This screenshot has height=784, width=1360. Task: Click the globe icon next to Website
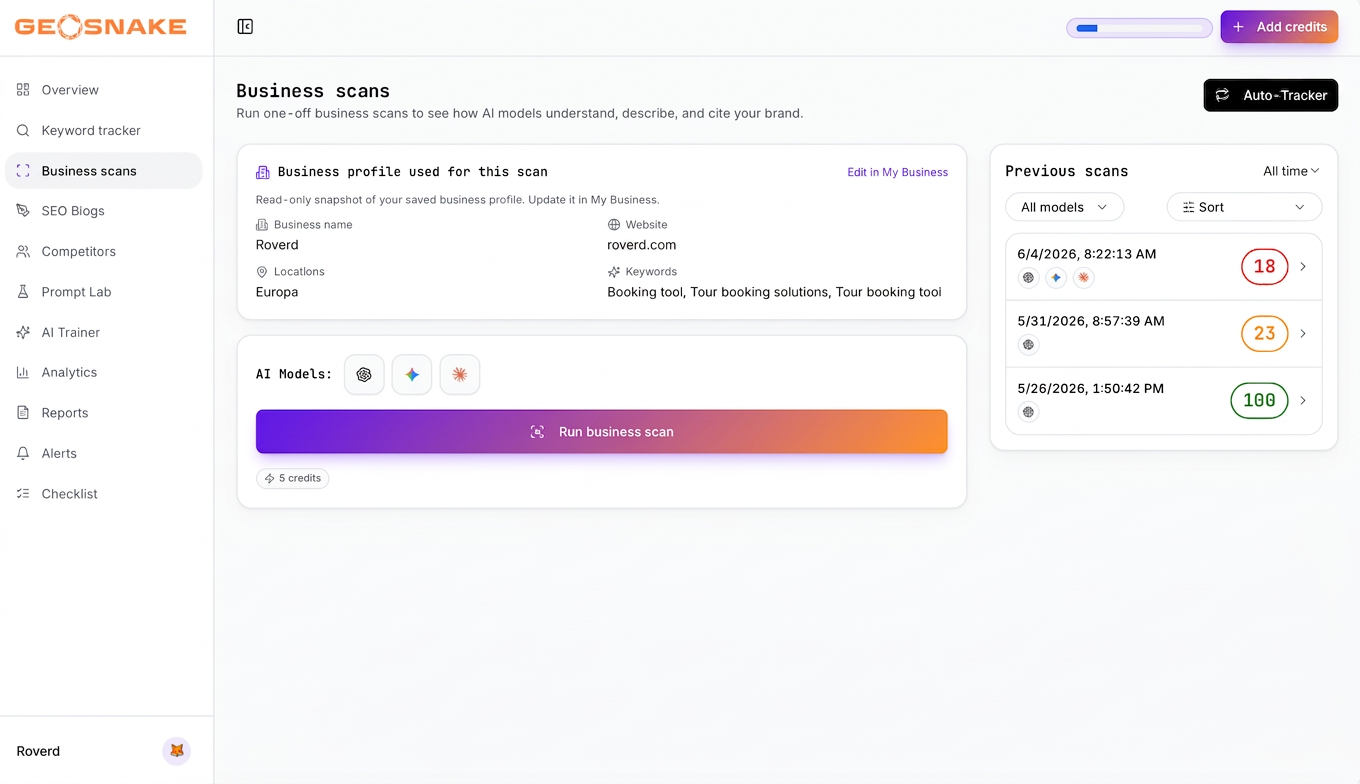[x=614, y=225]
